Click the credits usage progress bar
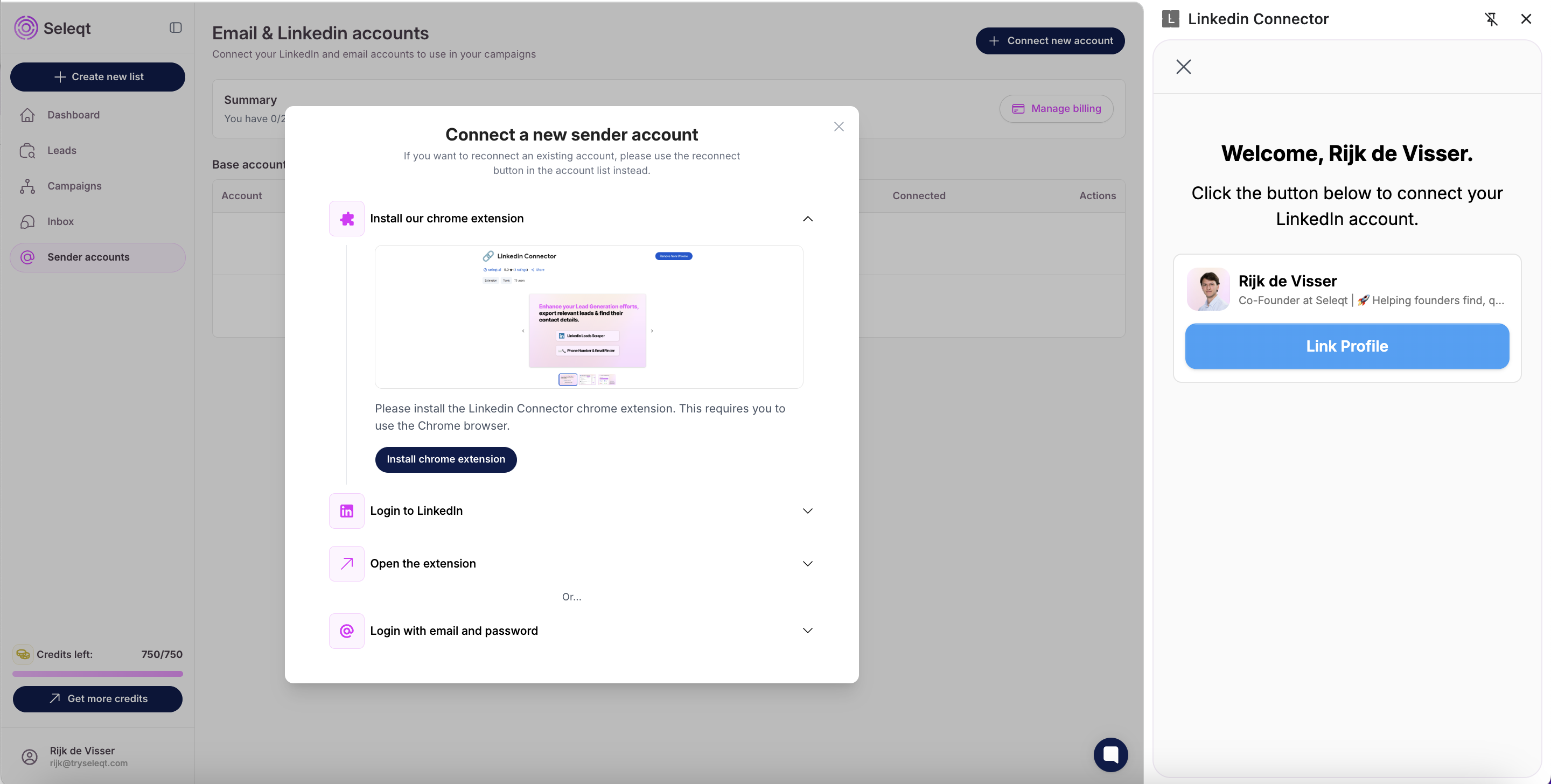Screen dimensions: 1551x784 pos(97,674)
